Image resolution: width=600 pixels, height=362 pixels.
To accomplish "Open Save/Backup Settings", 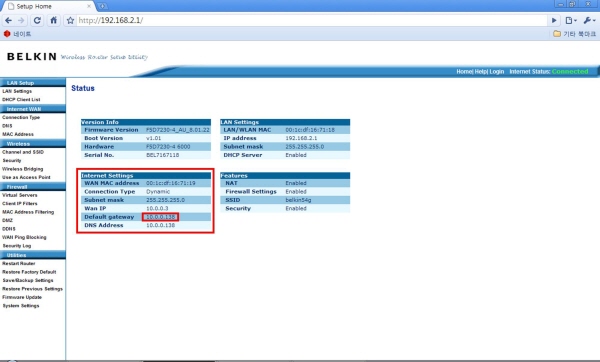I will [28, 280].
